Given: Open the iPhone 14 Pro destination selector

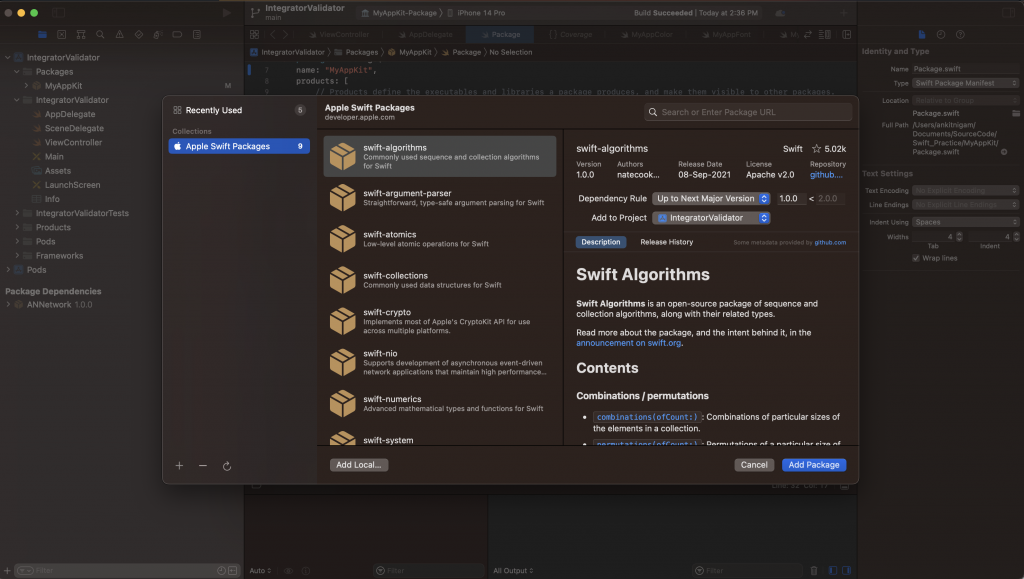Looking at the screenshot, I should click(x=475, y=13).
